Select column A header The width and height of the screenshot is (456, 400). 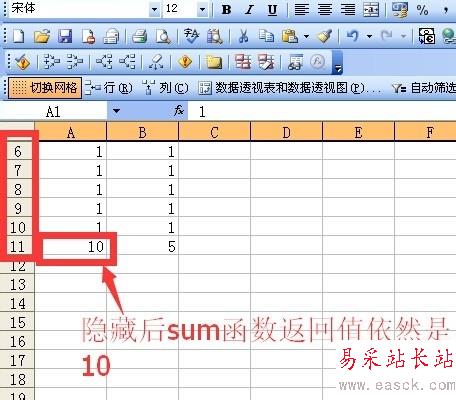pos(71,133)
